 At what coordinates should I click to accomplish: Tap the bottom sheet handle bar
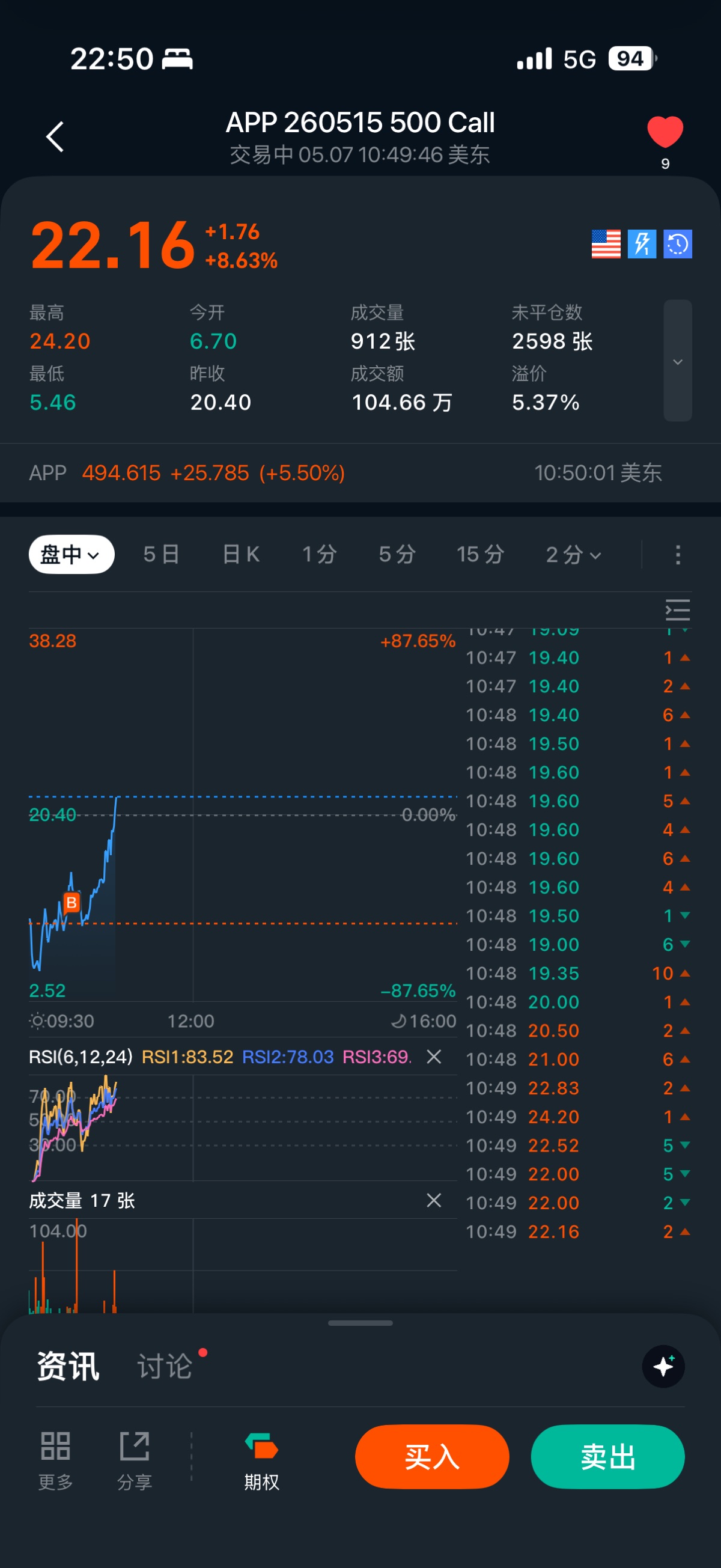[360, 1323]
